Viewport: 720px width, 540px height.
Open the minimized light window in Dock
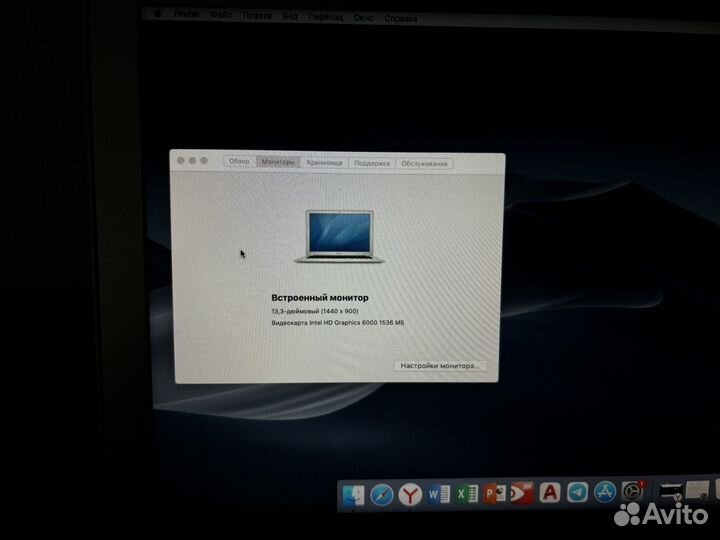point(697,490)
